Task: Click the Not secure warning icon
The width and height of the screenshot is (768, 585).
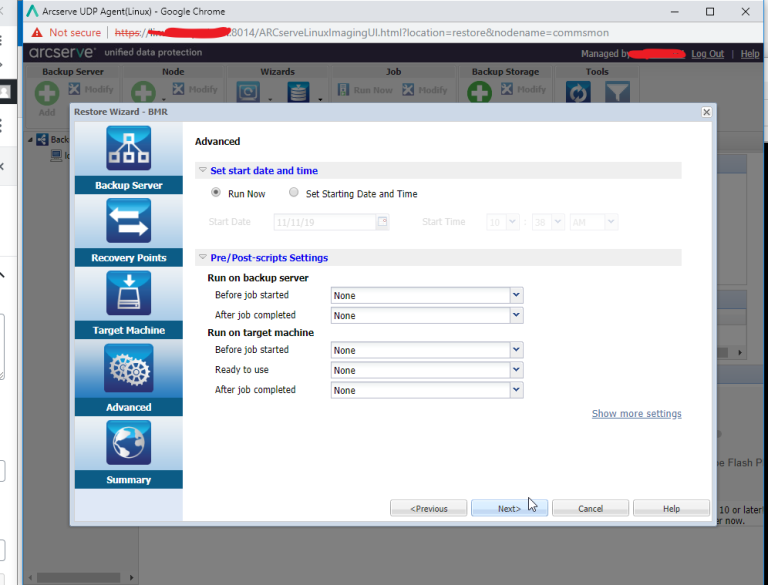Action: [x=37, y=33]
